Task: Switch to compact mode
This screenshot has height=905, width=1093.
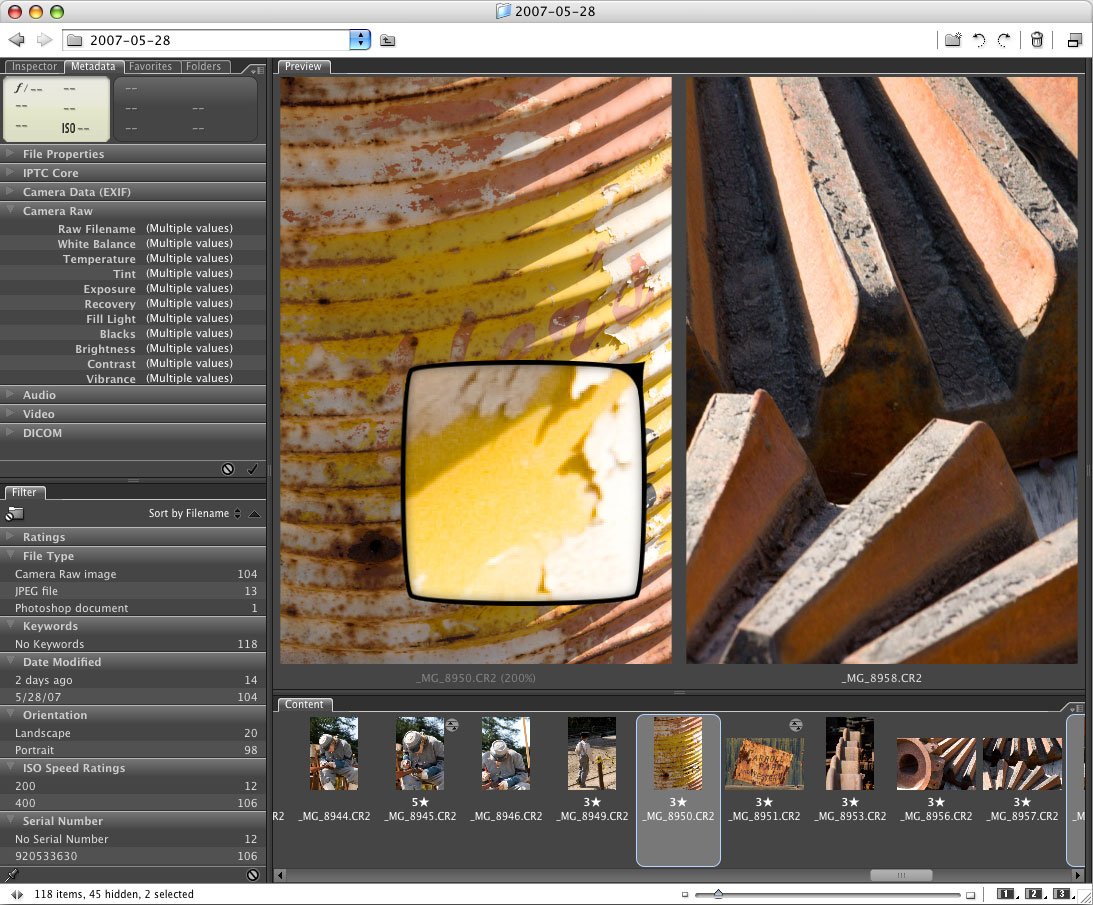Action: (x=1074, y=40)
